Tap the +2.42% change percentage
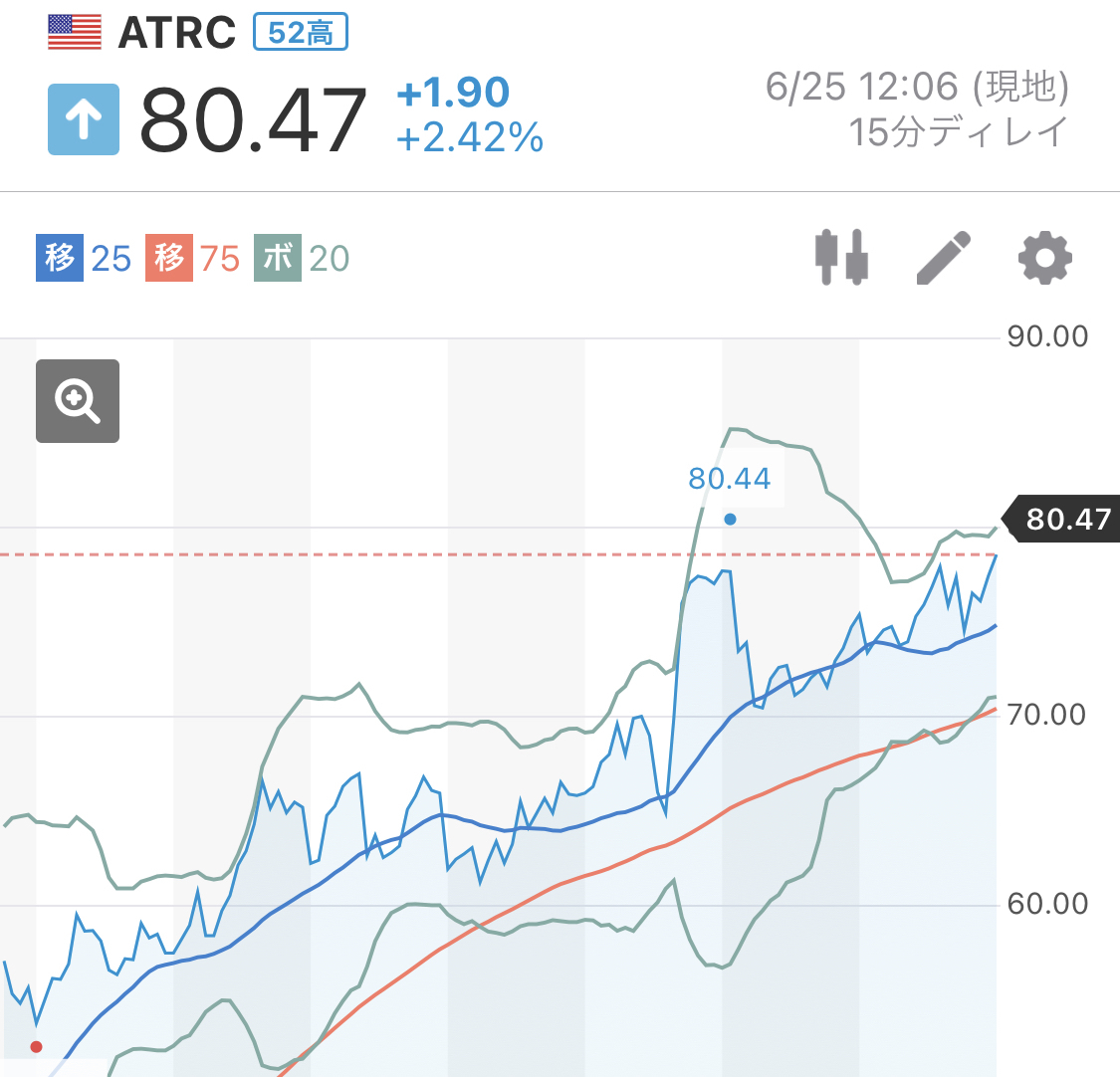This screenshot has height=1077, width=1120. [x=470, y=137]
